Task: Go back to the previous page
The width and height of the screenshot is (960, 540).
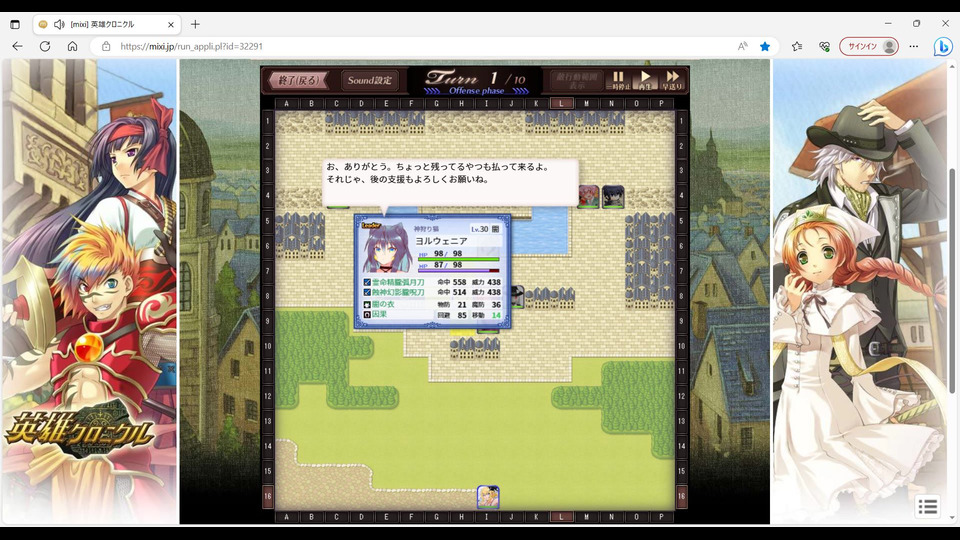Action: 17,46
